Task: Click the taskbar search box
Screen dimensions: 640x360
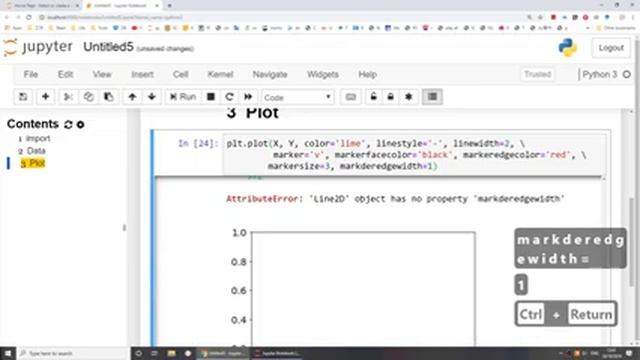Action: 73,353
